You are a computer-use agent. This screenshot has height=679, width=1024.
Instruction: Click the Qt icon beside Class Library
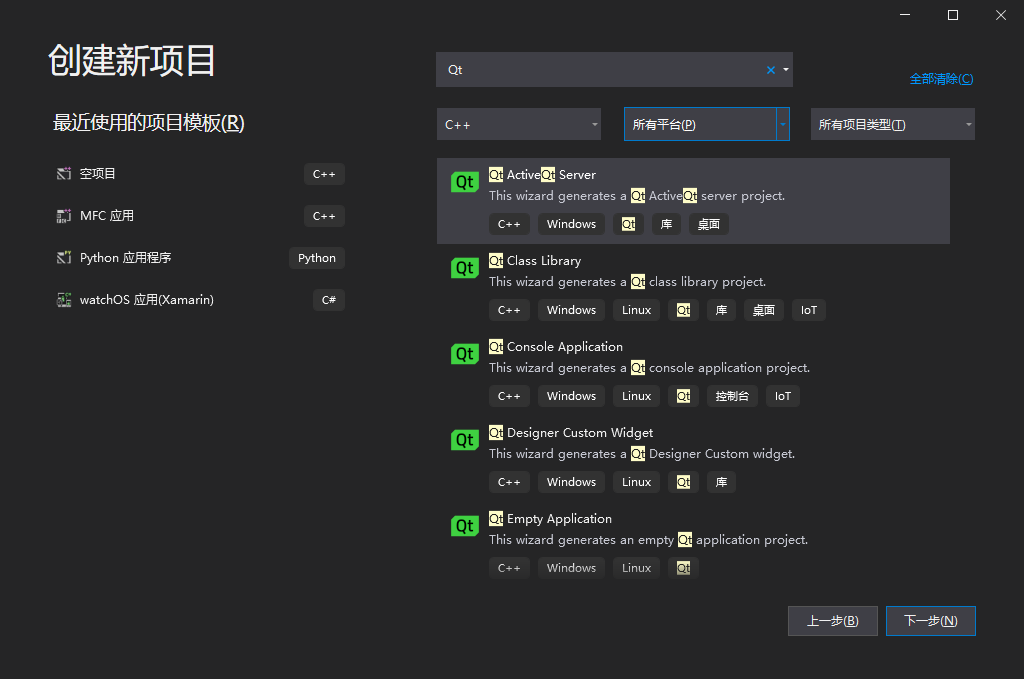click(x=464, y=268)
